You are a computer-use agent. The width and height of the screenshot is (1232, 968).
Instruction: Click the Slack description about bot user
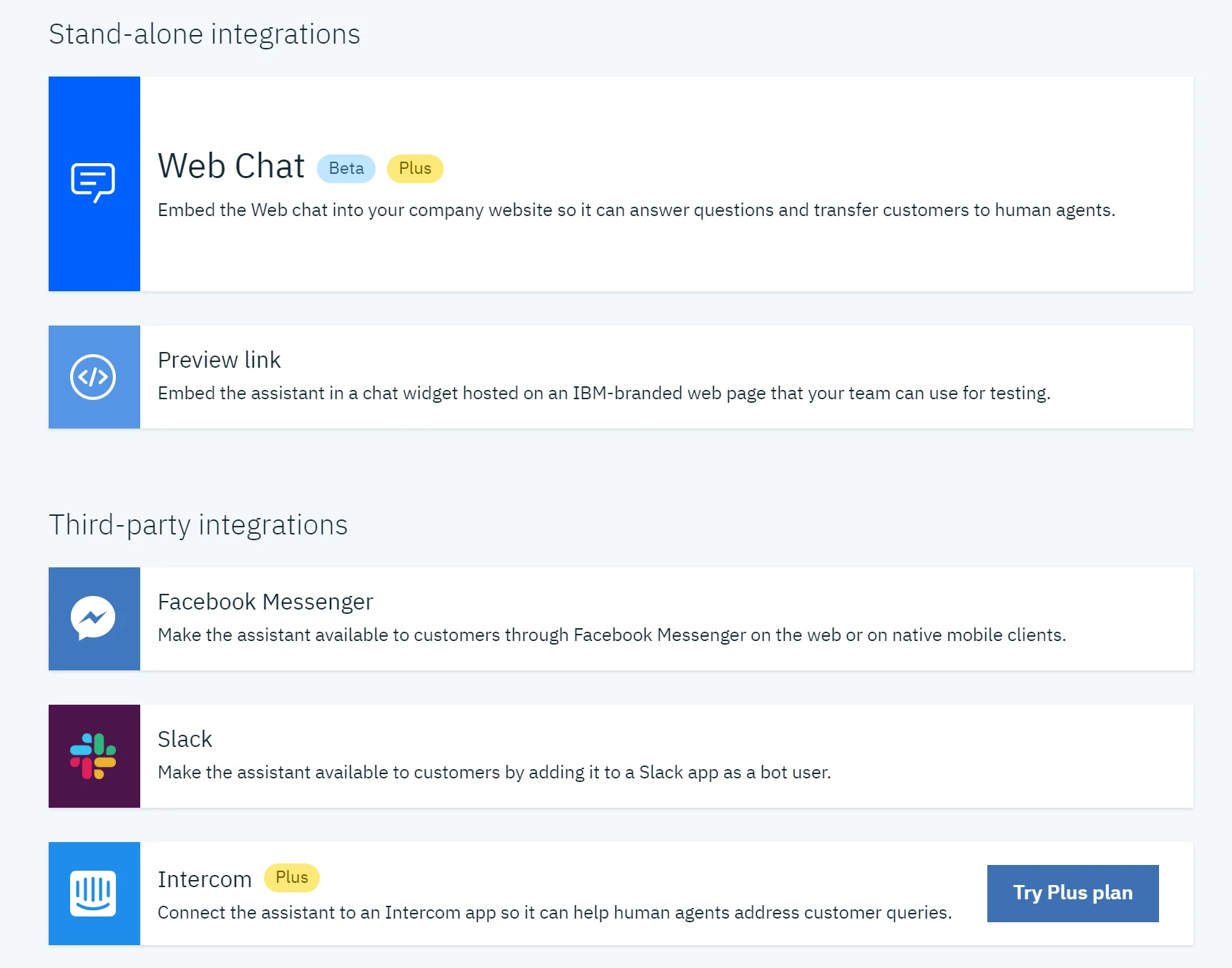pyautogui.click(x=494, y=773)
